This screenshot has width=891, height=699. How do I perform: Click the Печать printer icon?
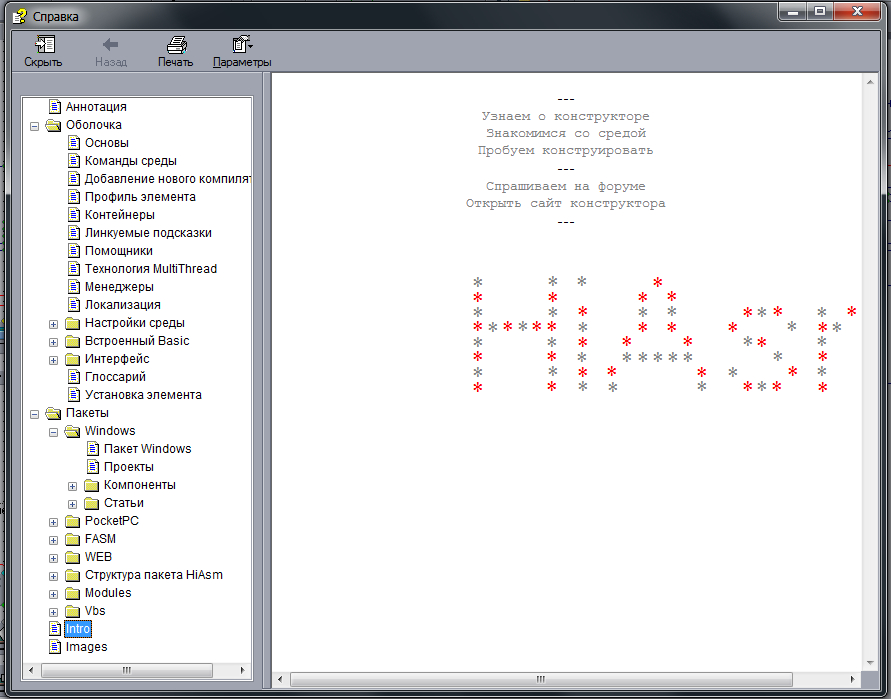(x=177, y=44)
